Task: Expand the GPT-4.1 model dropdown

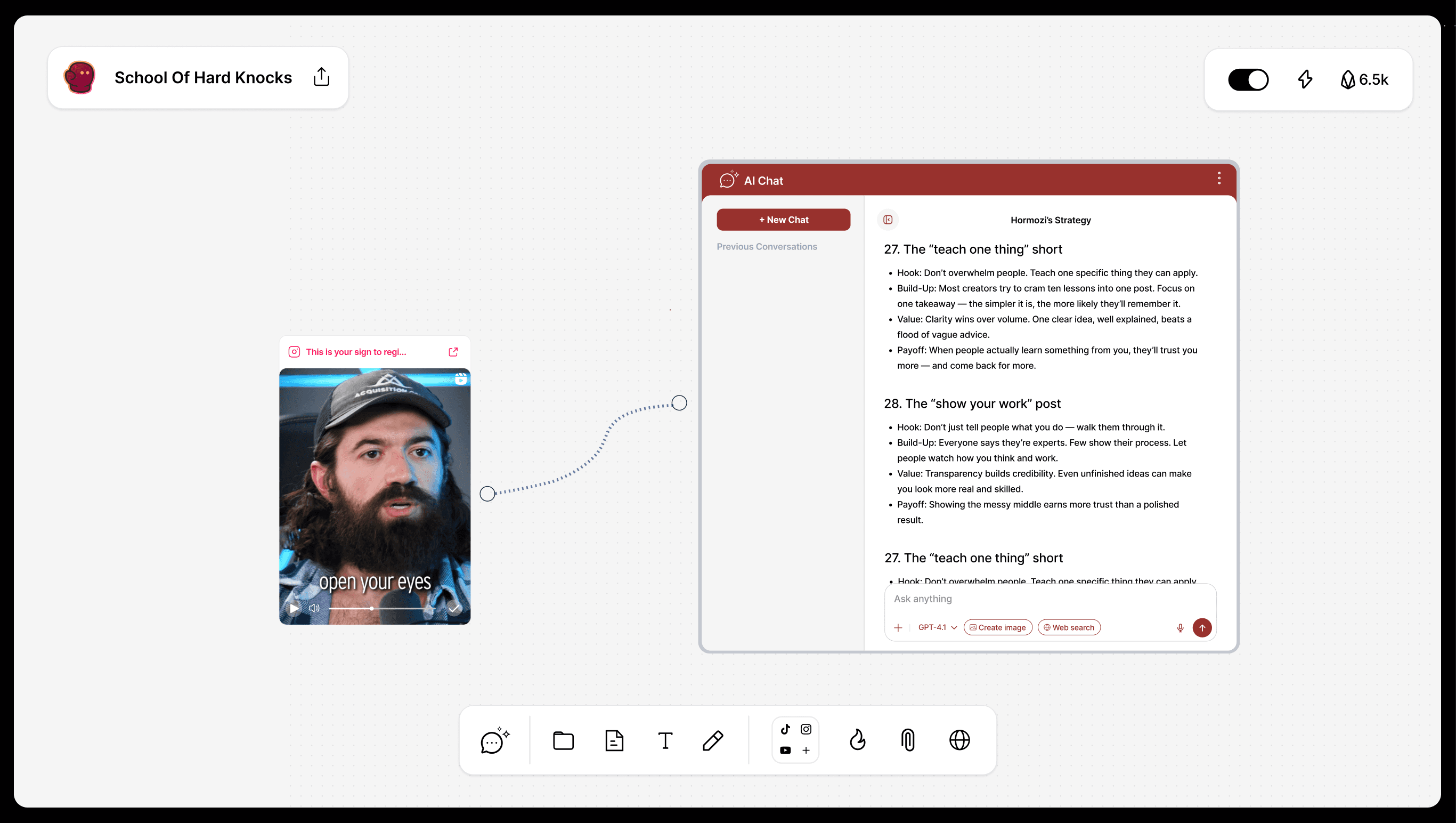Action: (x=937, y=627)
